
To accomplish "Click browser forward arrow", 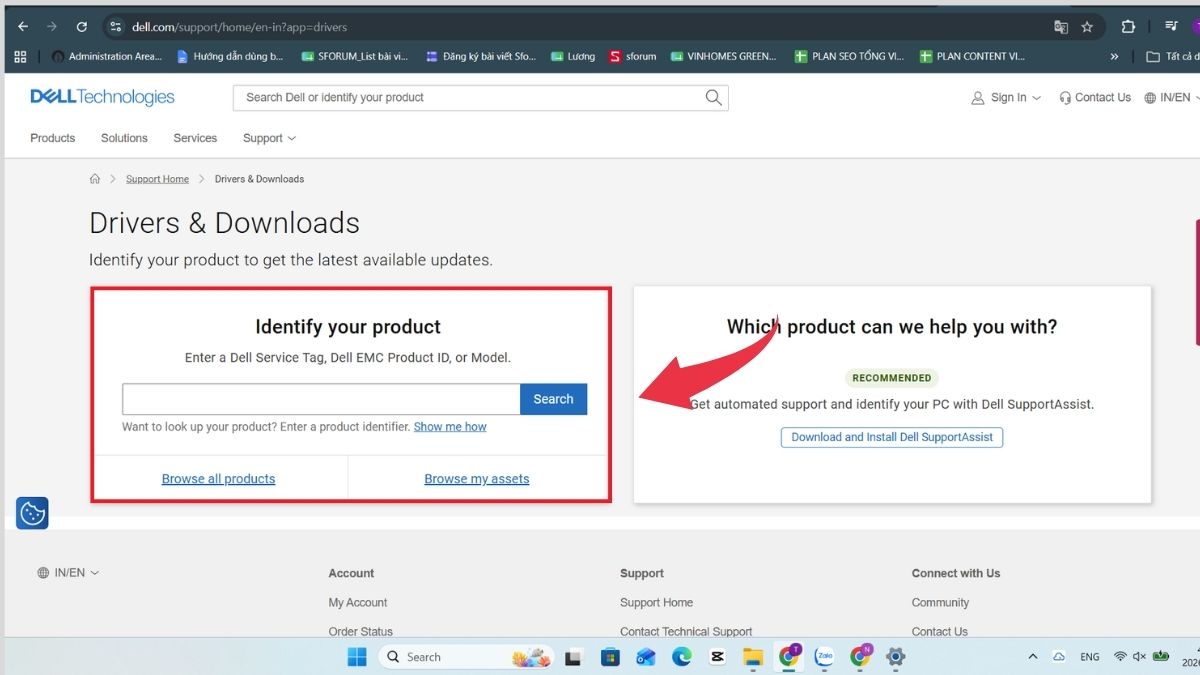I will point(52,27).
